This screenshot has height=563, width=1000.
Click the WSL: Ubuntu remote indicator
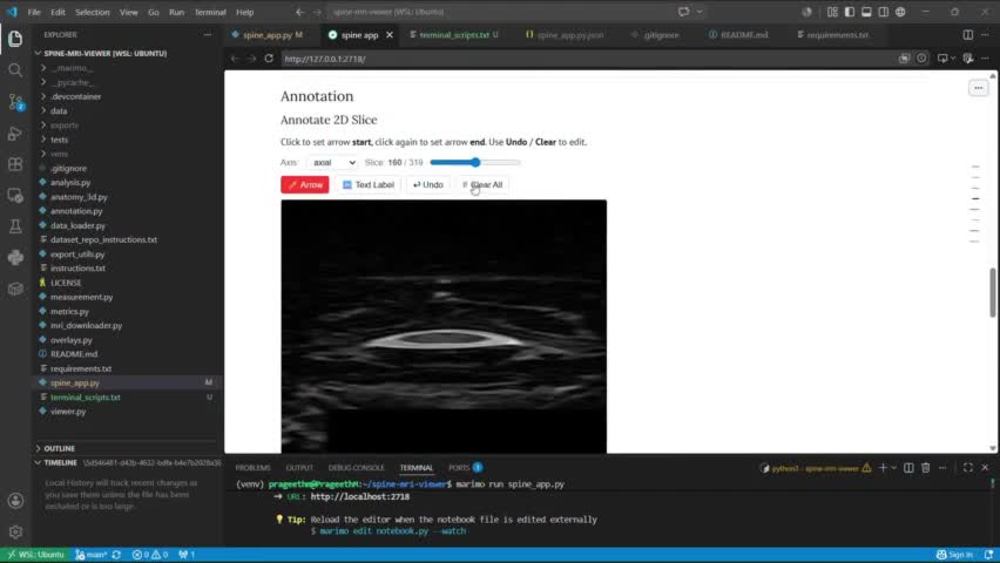tap(36, 555)
